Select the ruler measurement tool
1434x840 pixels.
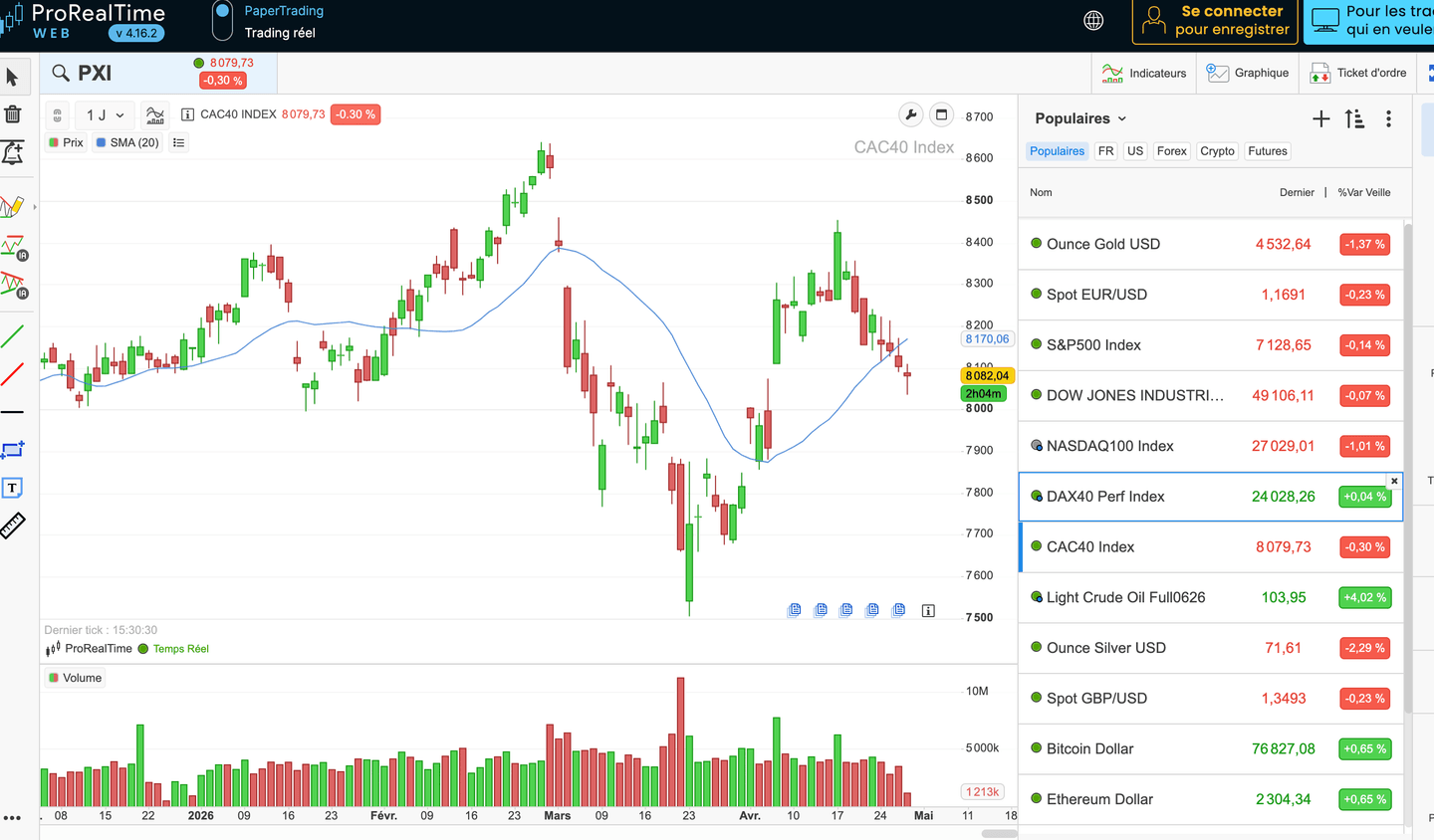(12, 525)
